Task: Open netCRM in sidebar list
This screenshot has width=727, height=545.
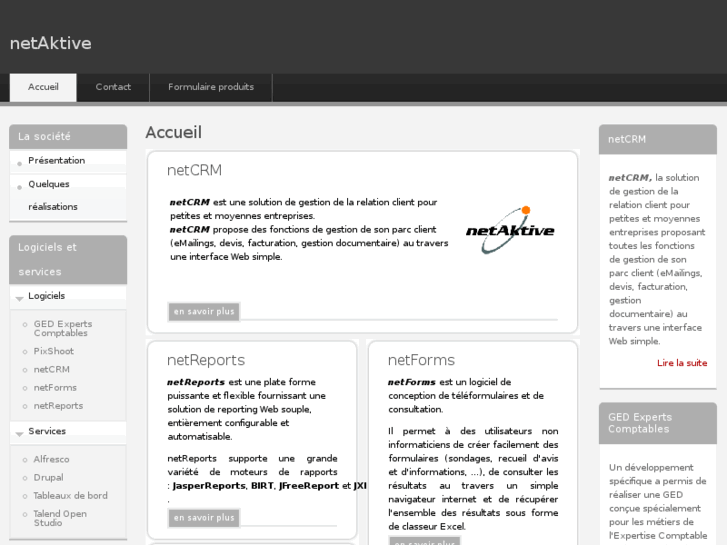Action: (51, 370)
